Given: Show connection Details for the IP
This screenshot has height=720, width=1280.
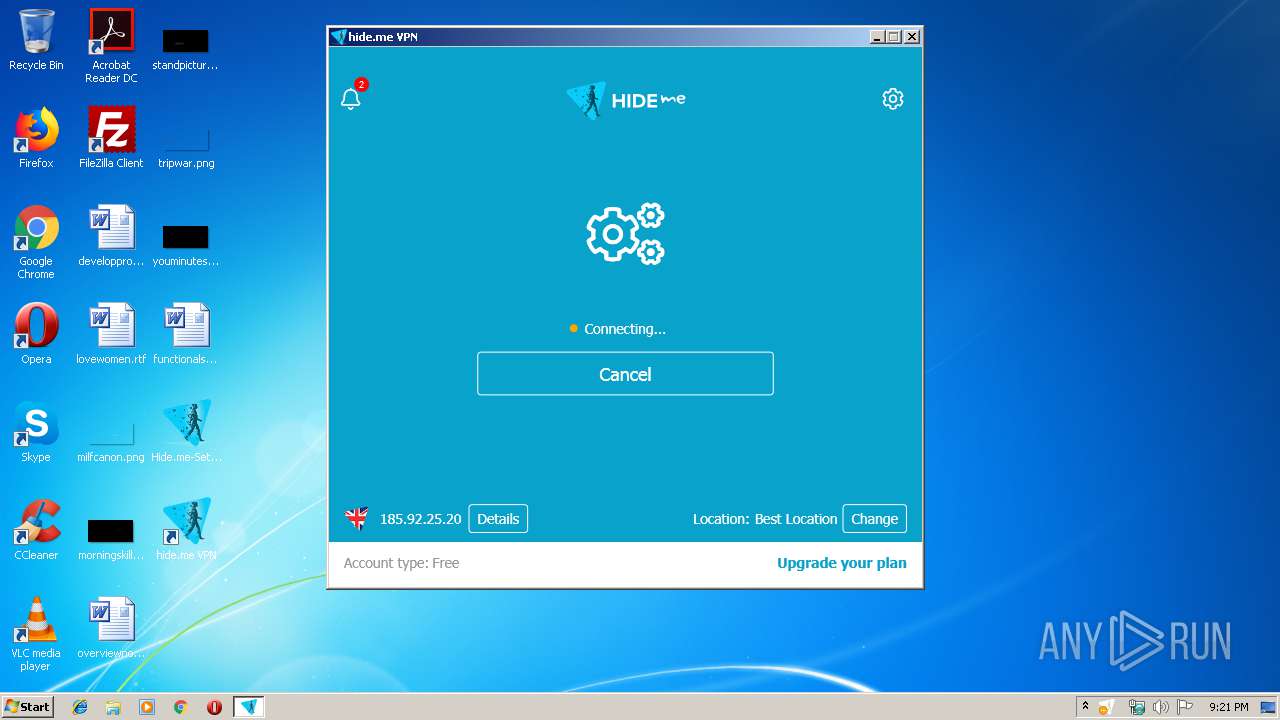Looking at the screenshot, I should [x=498, y=519].
